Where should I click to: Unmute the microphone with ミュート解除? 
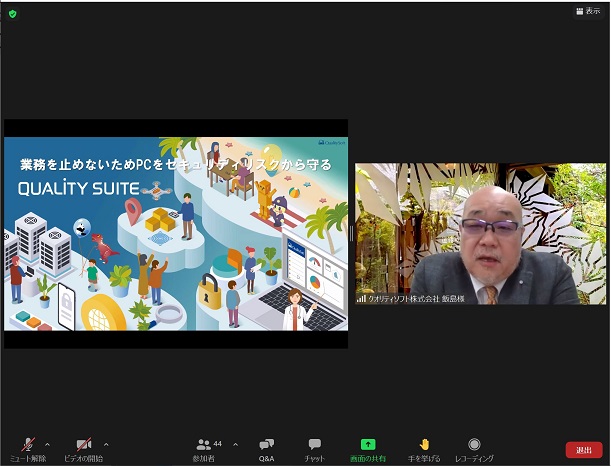coord(28,450)
